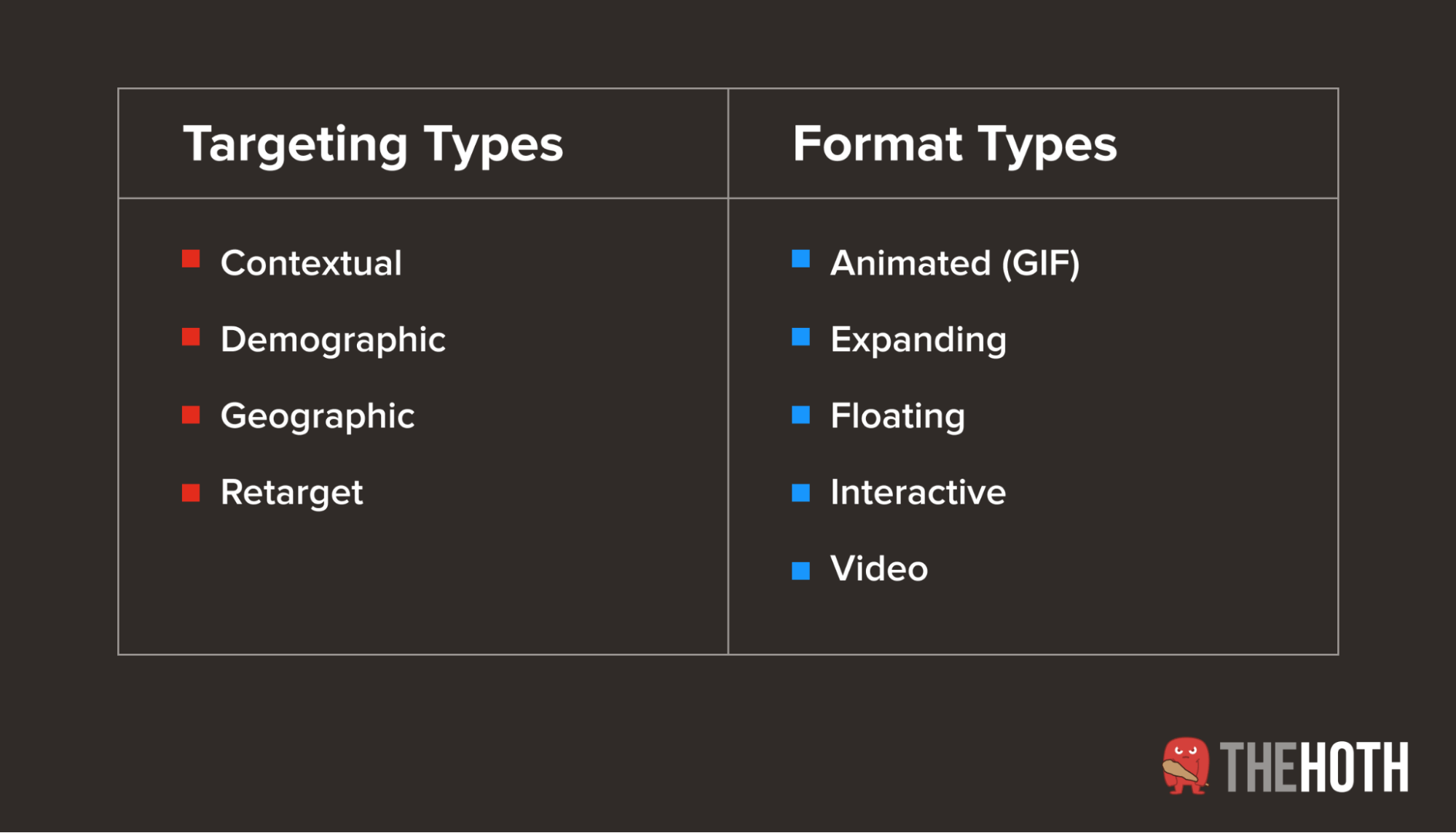The width and height of the screenshot is (1456, 833).
Task: Click the blue bullet beside Video
Action: click(801, 571)
